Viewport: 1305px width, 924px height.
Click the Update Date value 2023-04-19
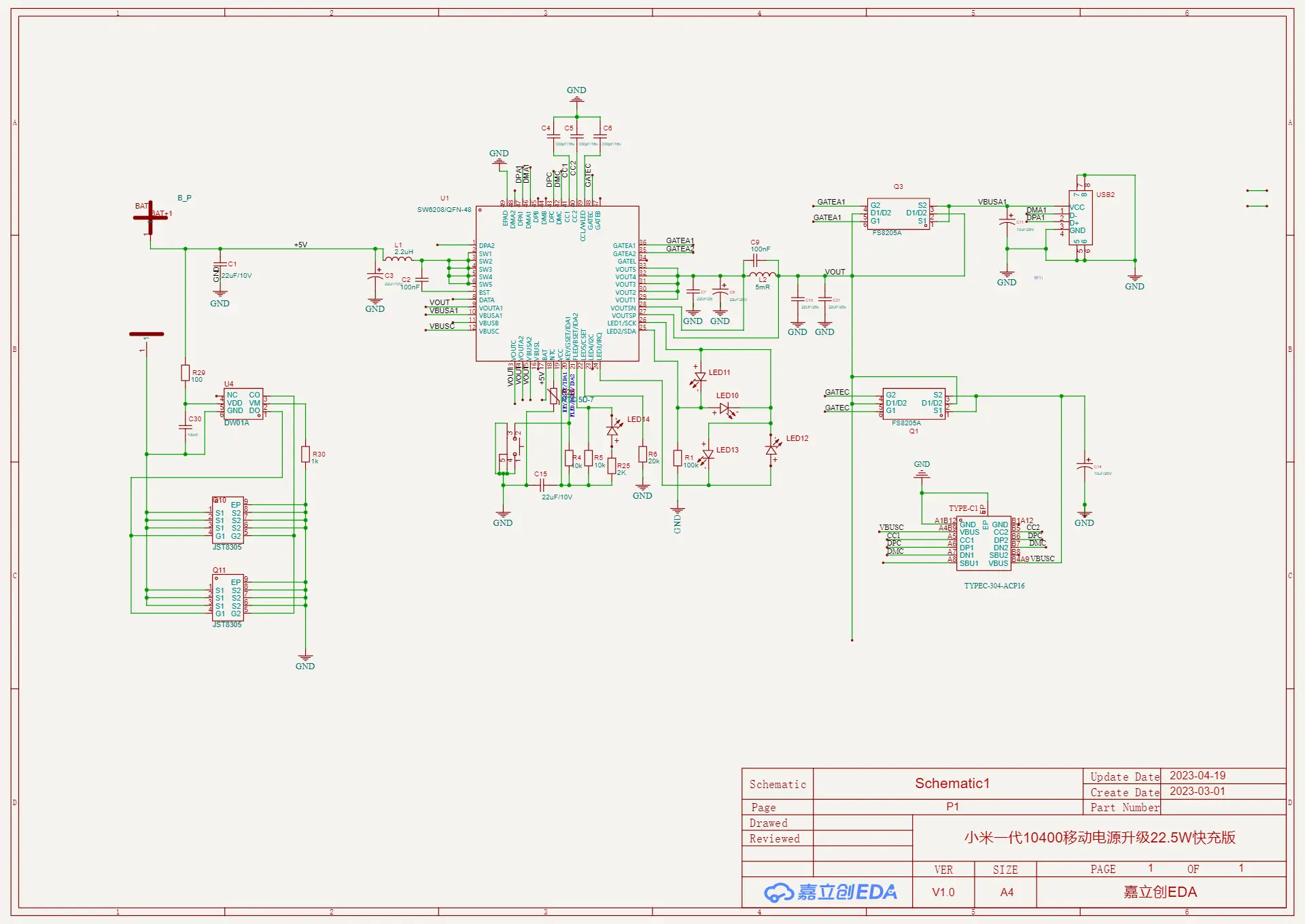click(x=1197, y=775)
